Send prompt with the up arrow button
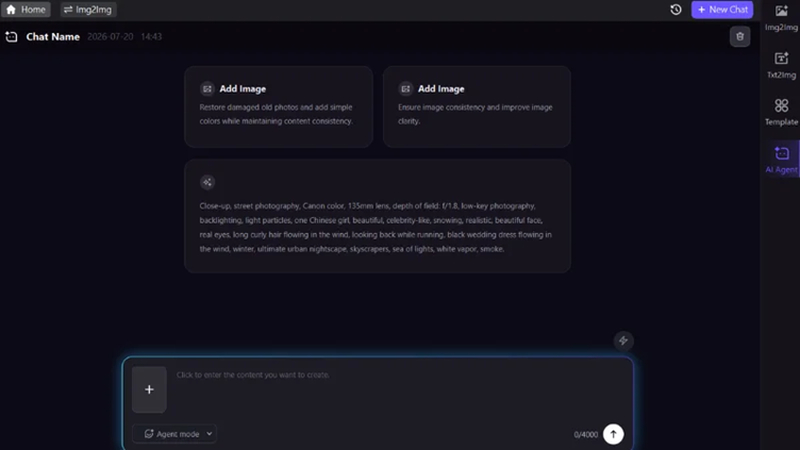 tap(613, 434)
